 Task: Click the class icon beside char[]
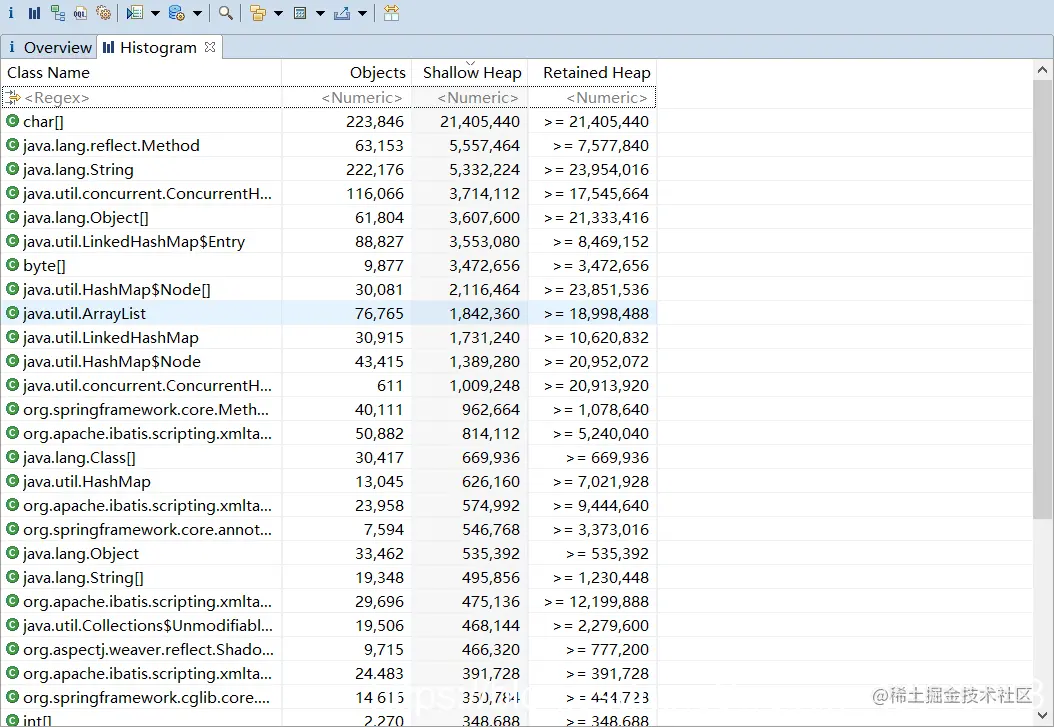click(x=12, y=121)
